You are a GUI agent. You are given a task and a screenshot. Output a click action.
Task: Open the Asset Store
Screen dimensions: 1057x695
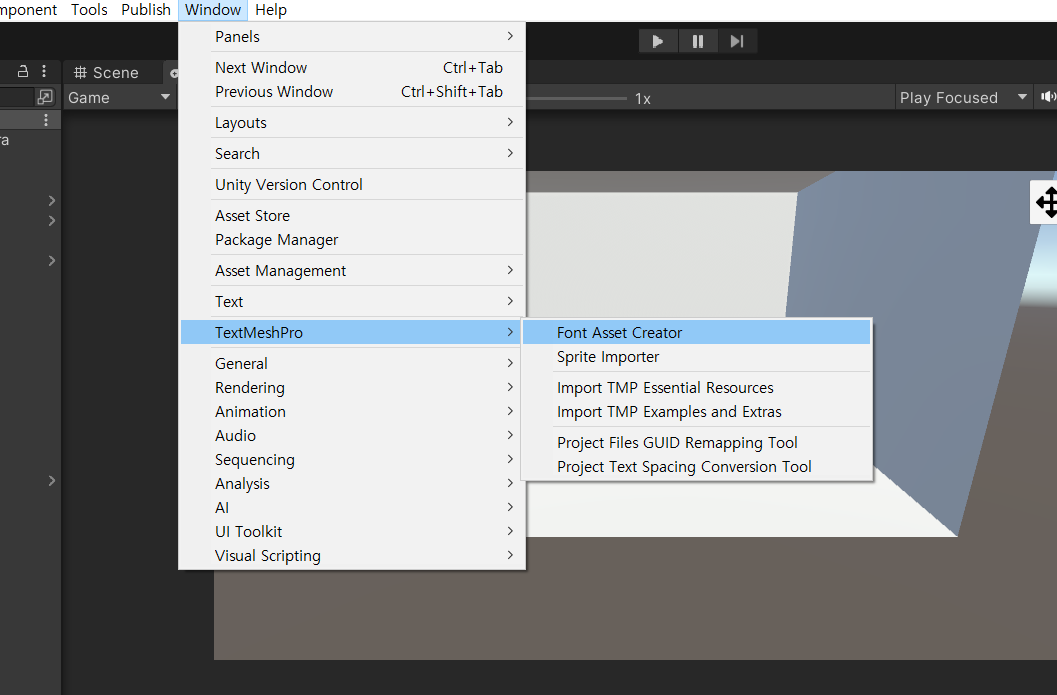[352, 216]
